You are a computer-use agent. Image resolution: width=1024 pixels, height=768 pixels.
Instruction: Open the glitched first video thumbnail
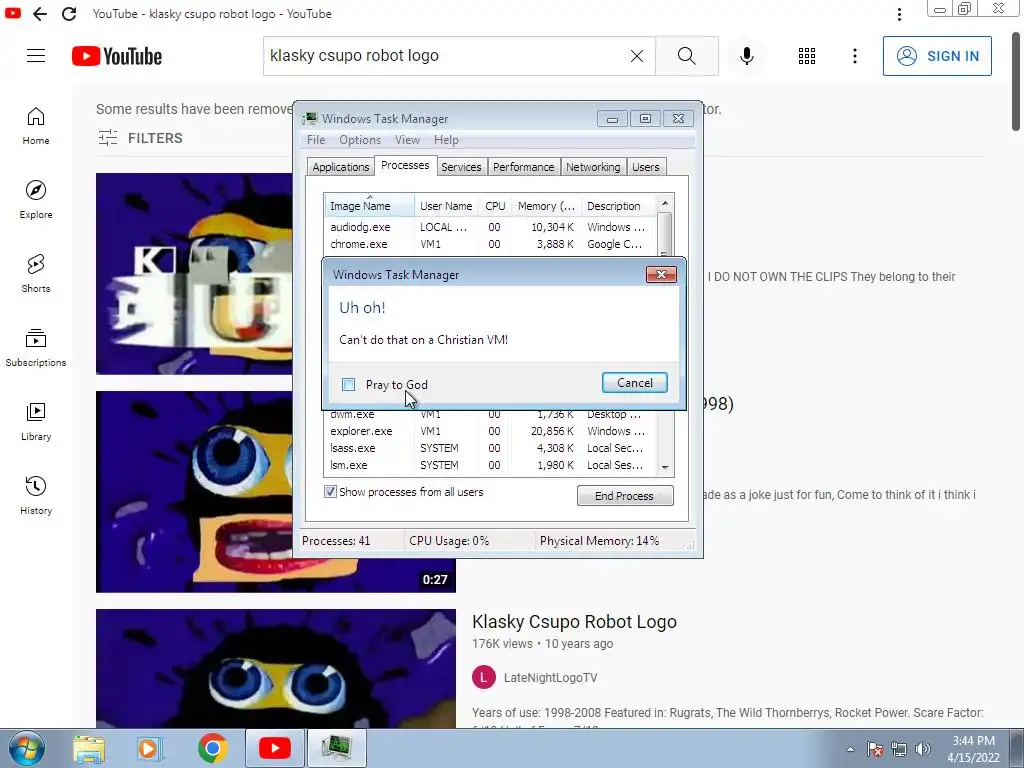coord(195,274)
